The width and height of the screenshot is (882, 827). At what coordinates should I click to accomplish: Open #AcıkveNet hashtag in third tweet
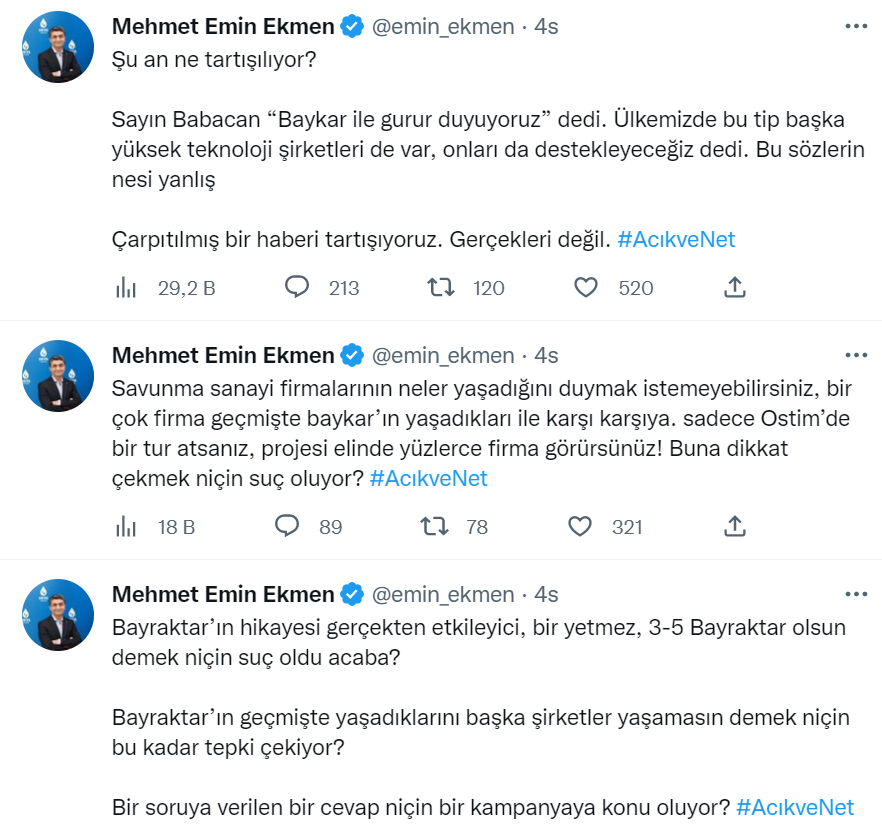tap(795, 807)
